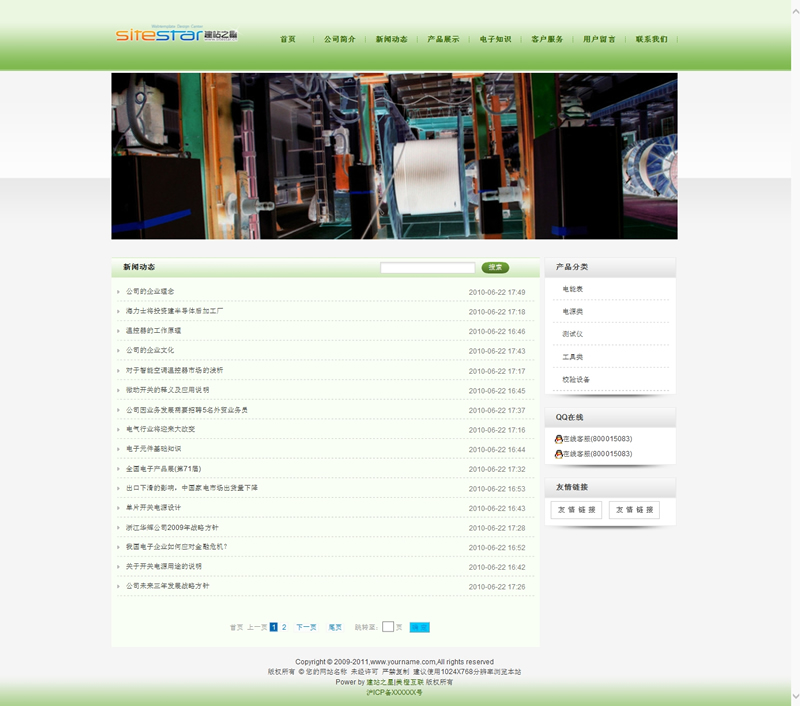The width and height of the screenshot is (800, 706).
Task: Click arrow bullet beside 电子元件基础知识
Action: 118,449
